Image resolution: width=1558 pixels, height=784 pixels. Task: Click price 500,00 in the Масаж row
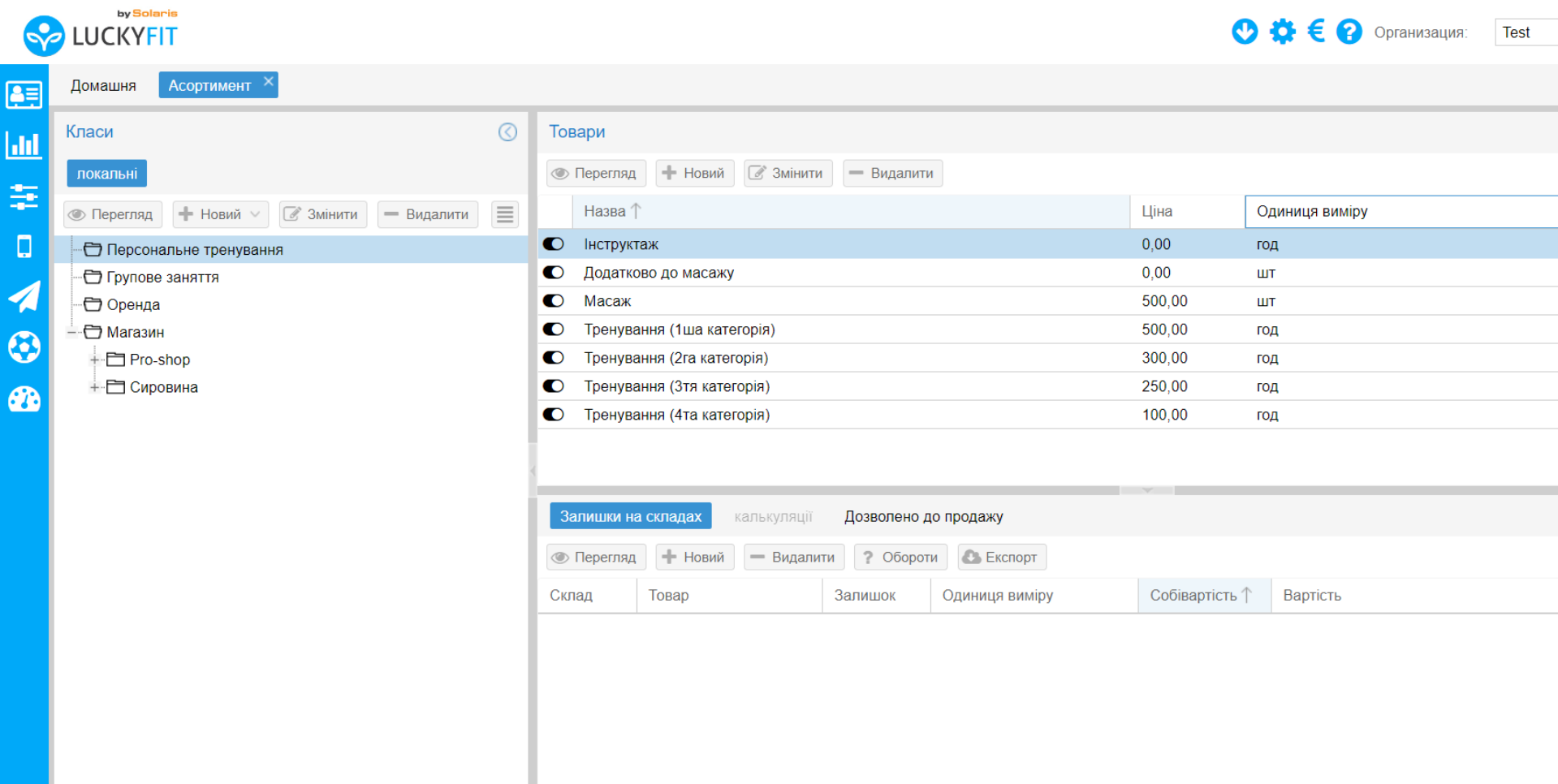click(x=1164, y=301)
